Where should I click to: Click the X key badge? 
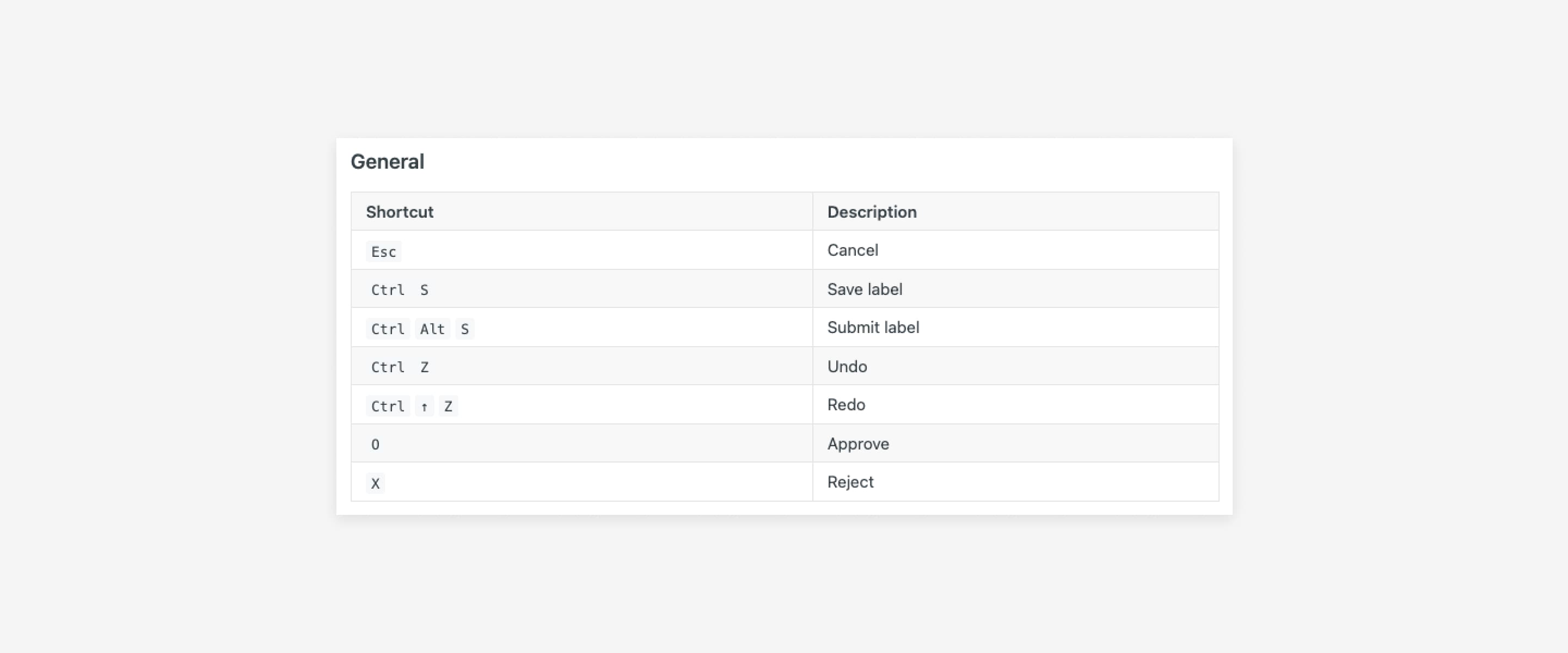[x=375, y=483]
